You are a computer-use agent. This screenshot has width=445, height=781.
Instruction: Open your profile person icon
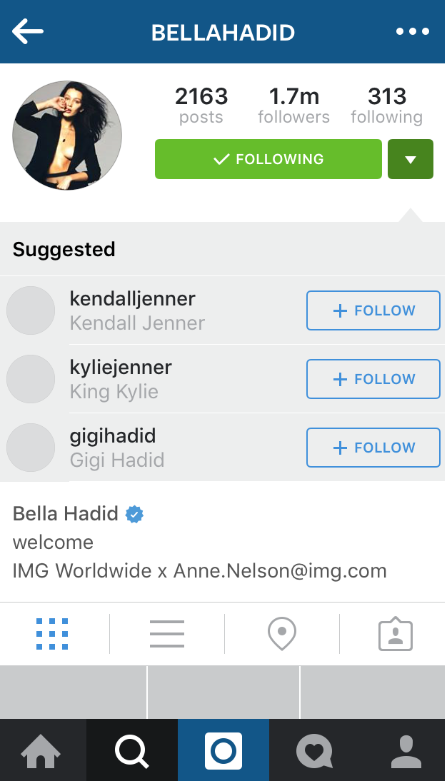[x=406, y=751]
